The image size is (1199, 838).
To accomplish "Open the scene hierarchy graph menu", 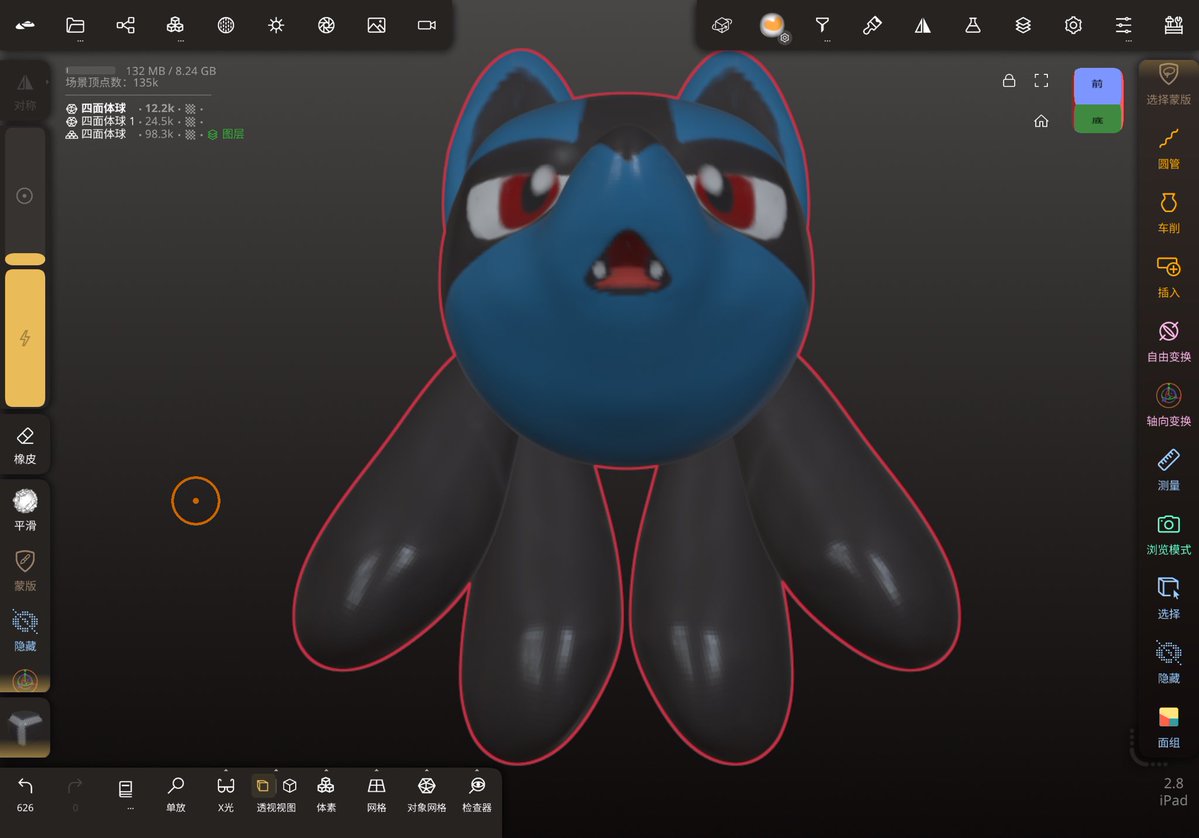I will [125, 25].
